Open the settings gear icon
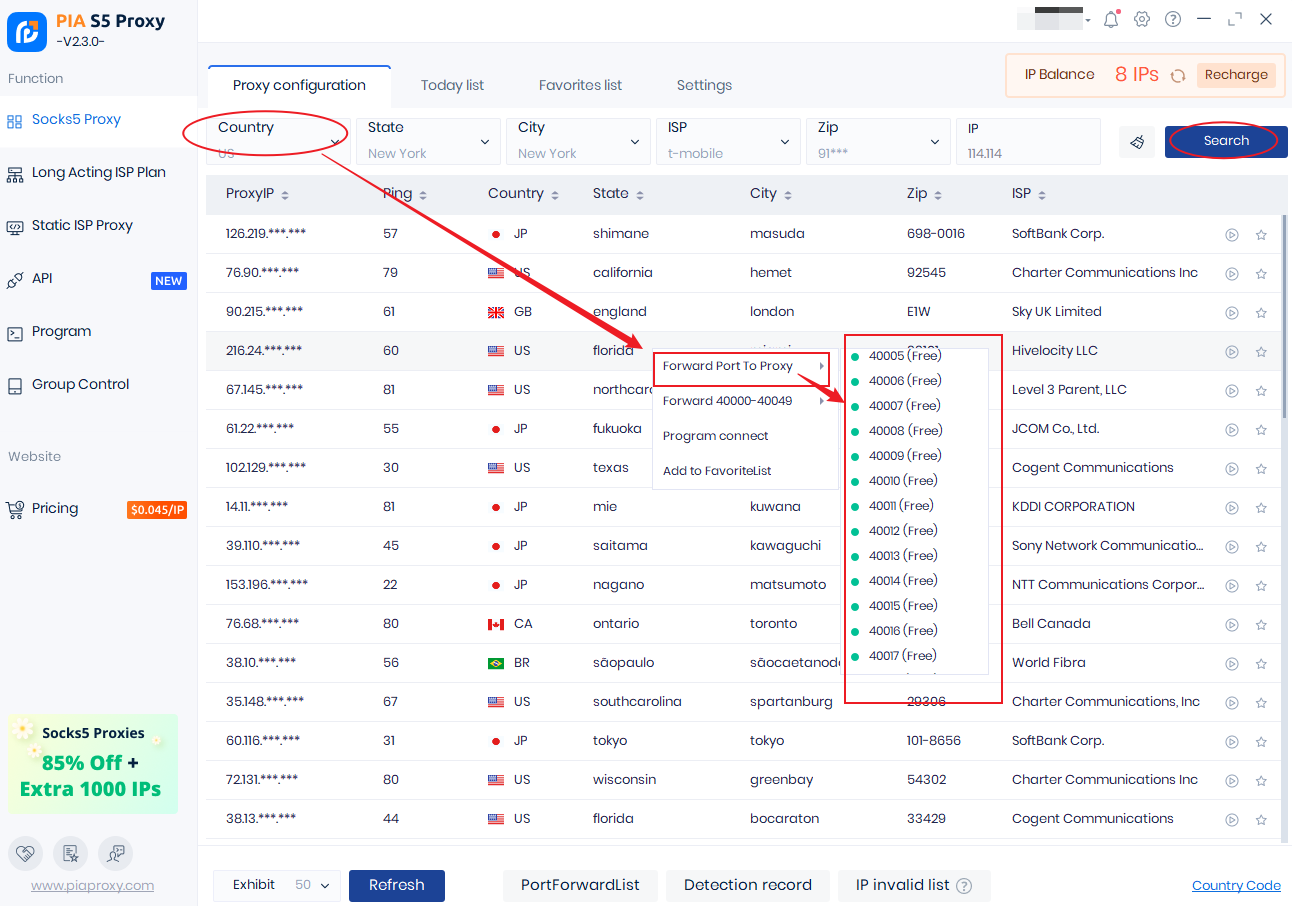The image size is (1292, 906). tap(1142, 19)
